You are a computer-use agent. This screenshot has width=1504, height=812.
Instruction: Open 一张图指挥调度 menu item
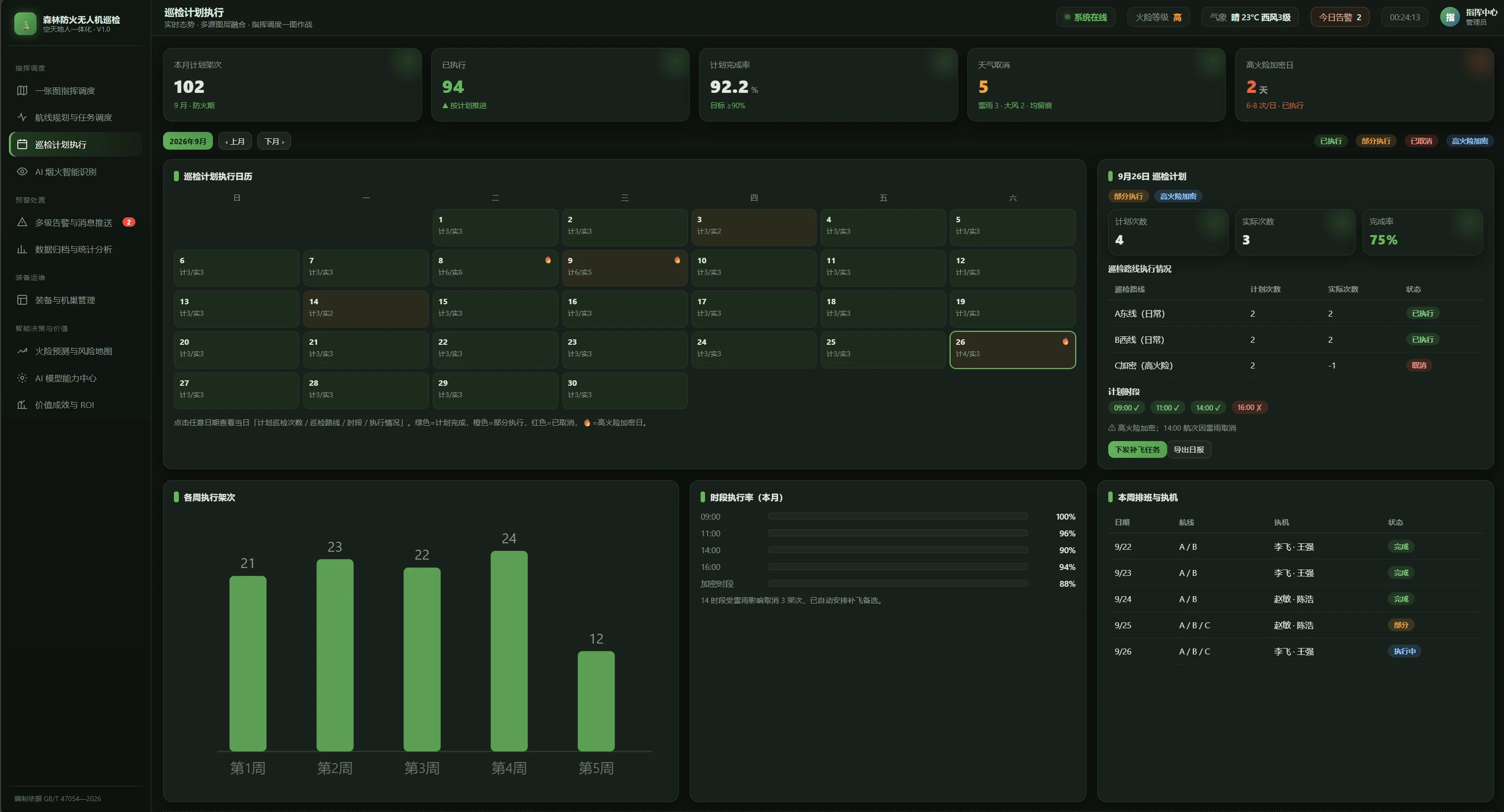click(76, 90)
